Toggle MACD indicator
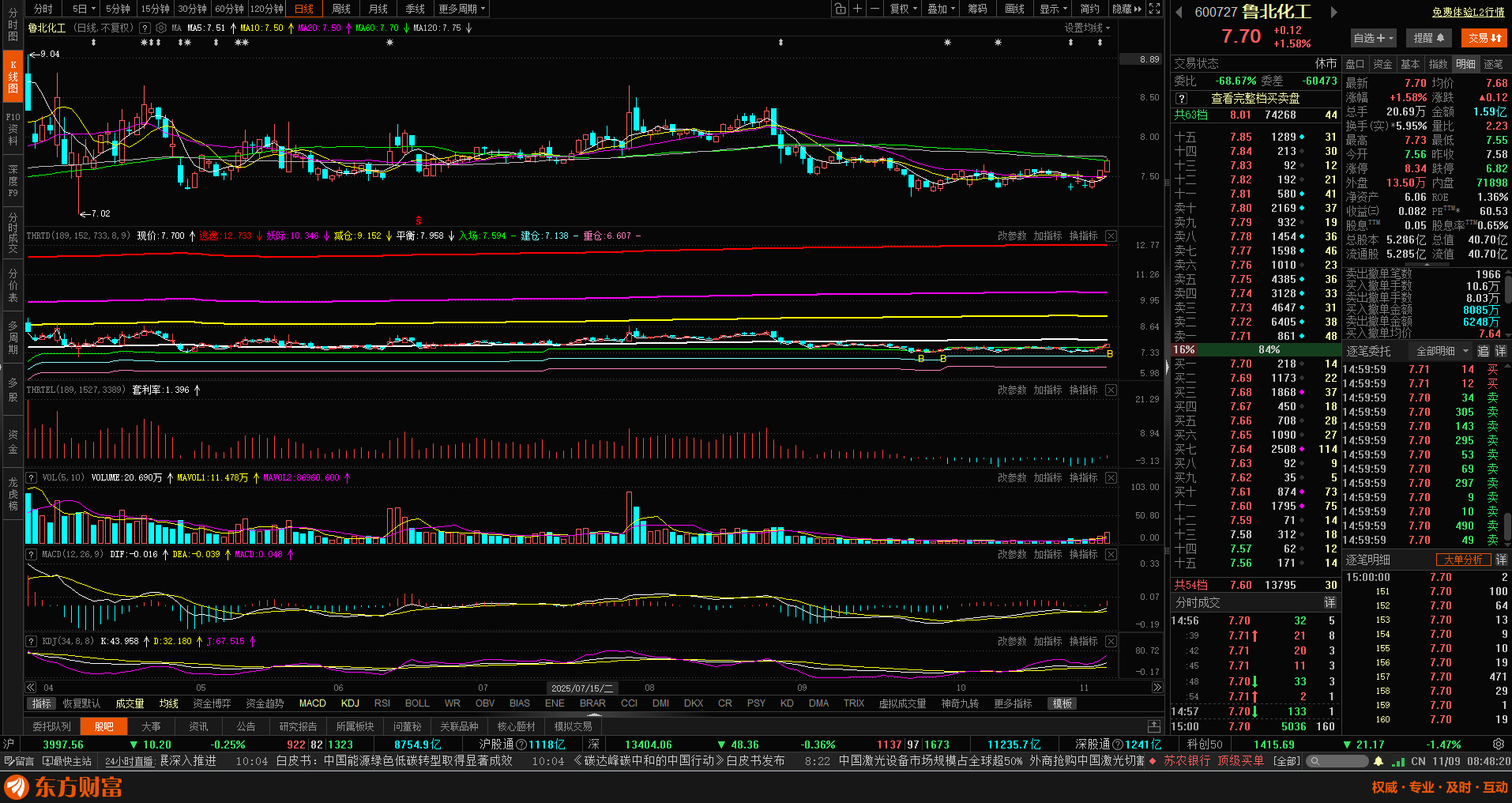This screenshot has width=1512, height=803. 312,703
